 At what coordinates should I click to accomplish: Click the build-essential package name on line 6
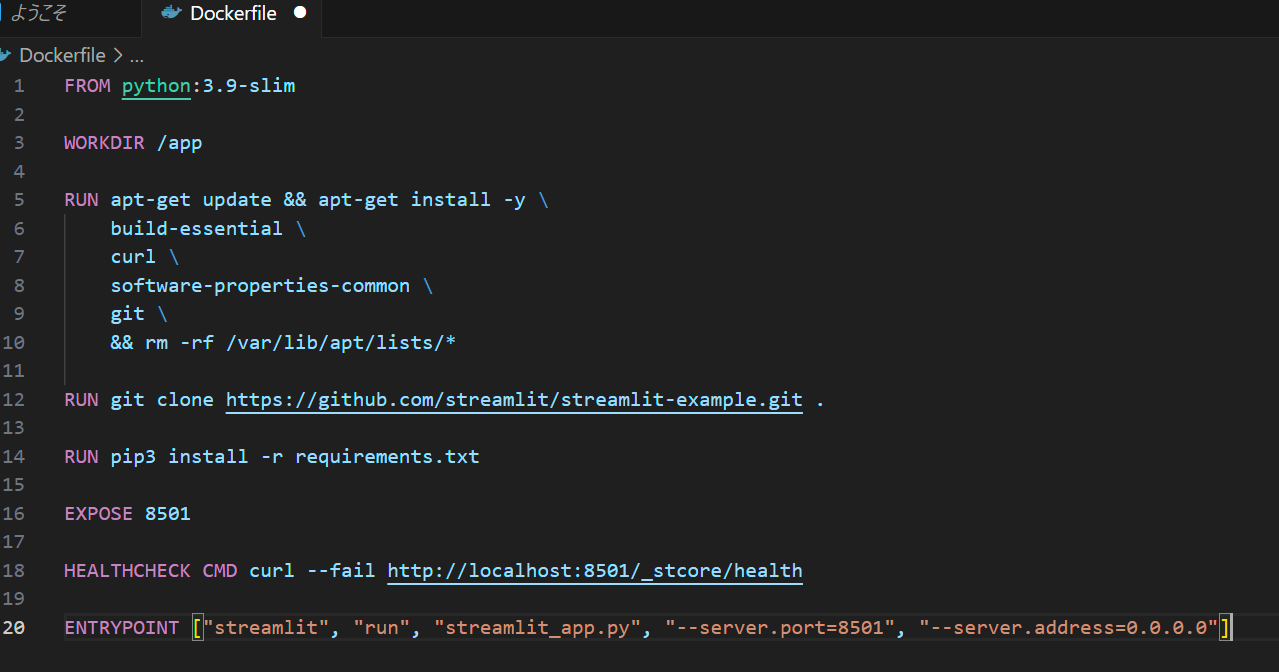pyautogui.click(x=196, y=228)
